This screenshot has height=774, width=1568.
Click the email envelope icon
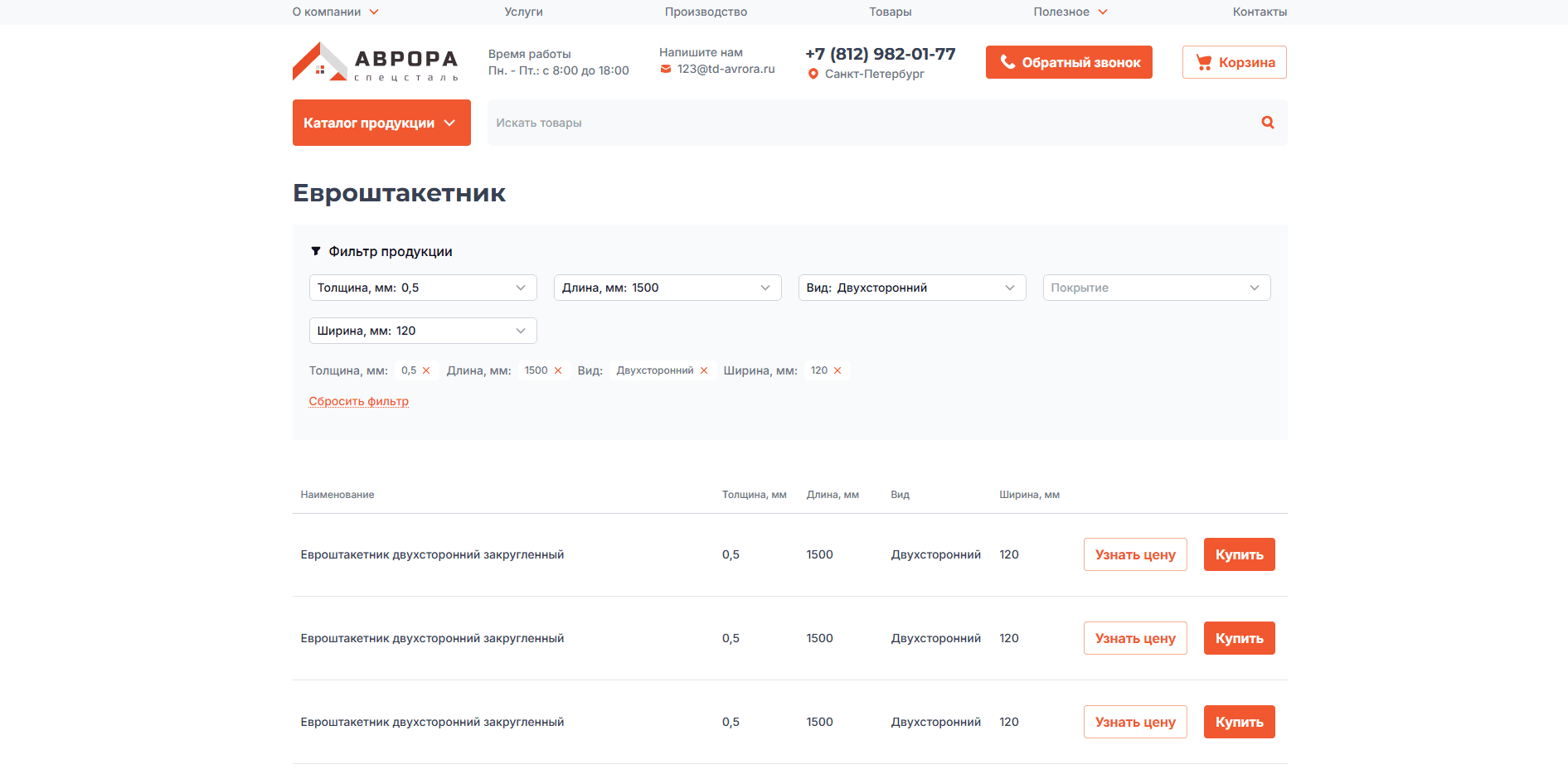coord(665,70)
